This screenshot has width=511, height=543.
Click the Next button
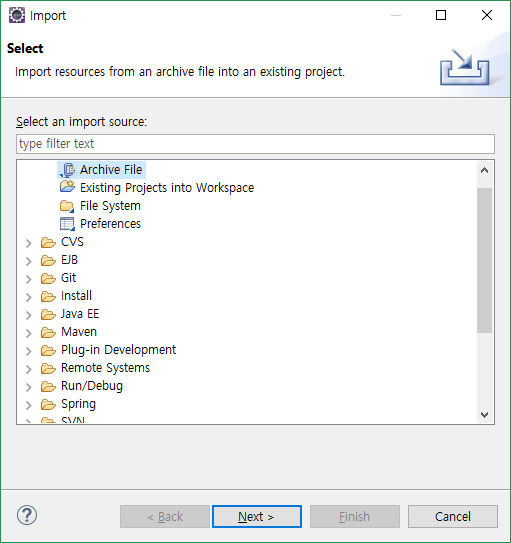[x=257, y=516]
